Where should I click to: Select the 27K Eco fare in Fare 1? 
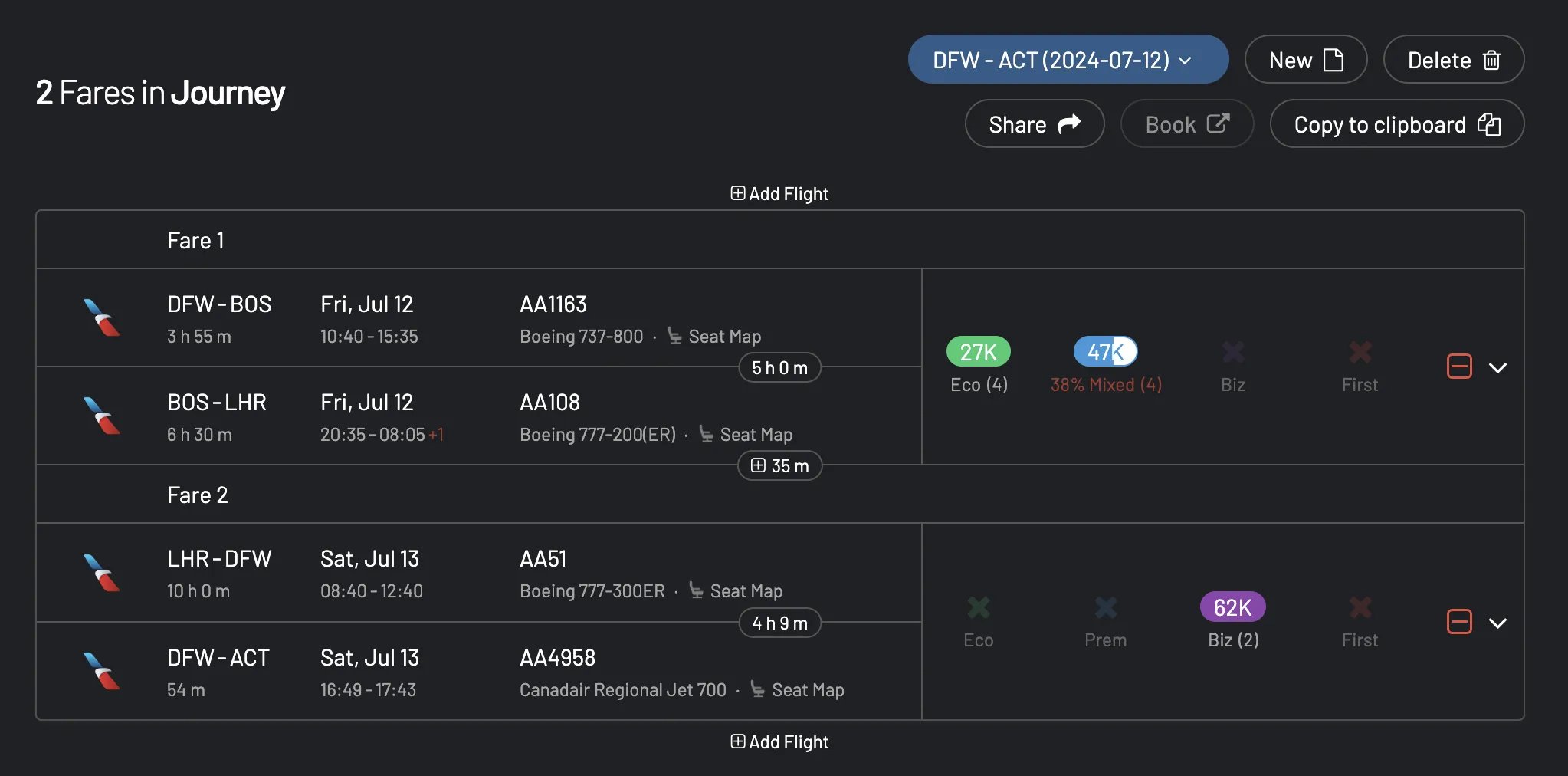click(979, 352)
